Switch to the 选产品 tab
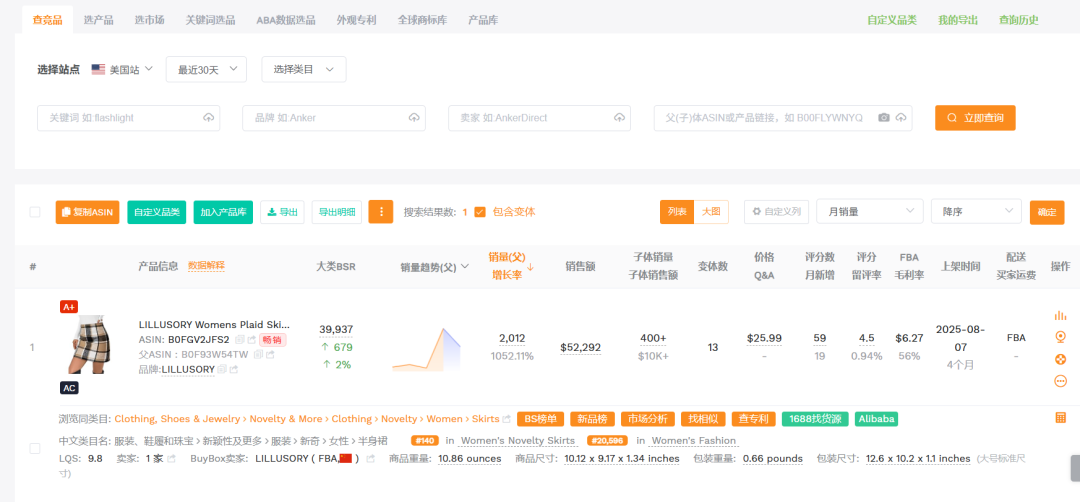1080x502 pixels. pos(98,20)
